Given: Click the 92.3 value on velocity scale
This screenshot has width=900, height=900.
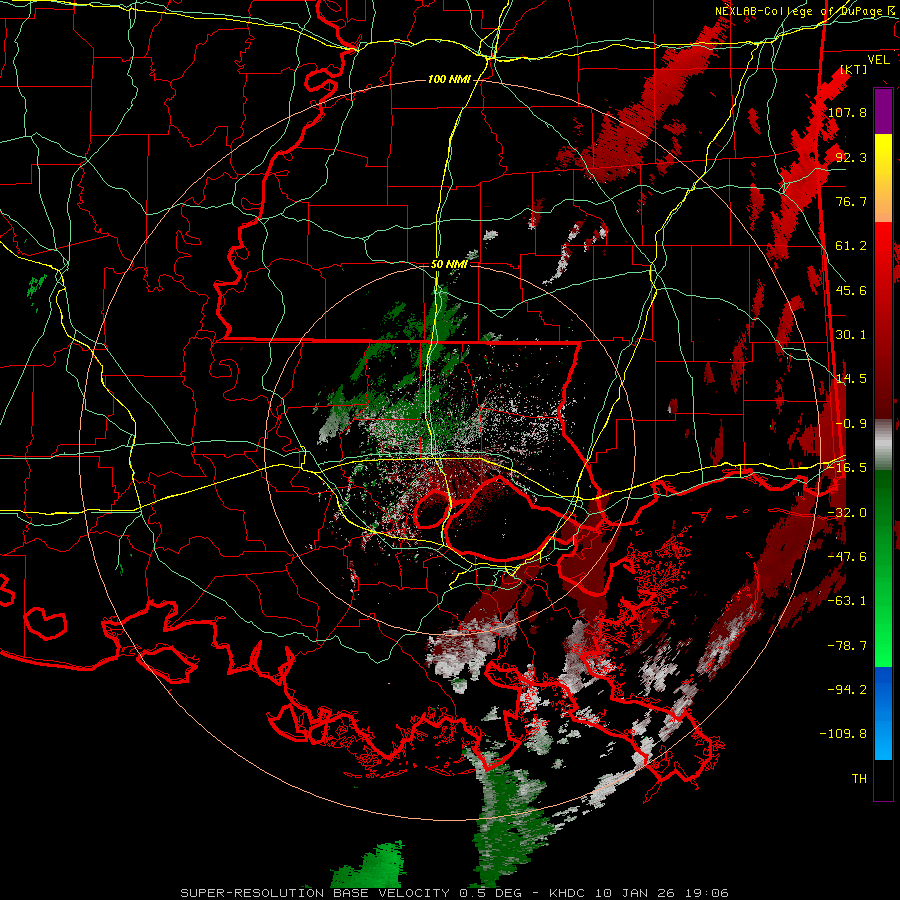Looking at the screenshot, I should 851,157.
